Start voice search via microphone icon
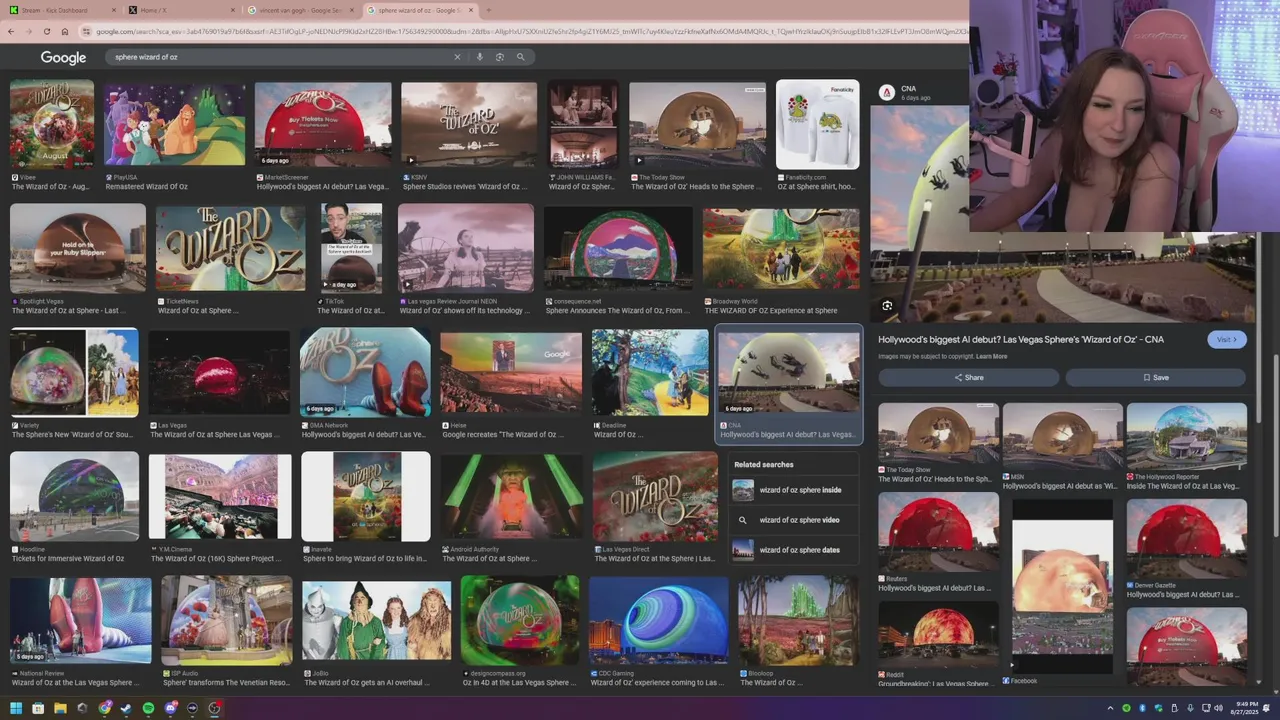 point(480,57)
